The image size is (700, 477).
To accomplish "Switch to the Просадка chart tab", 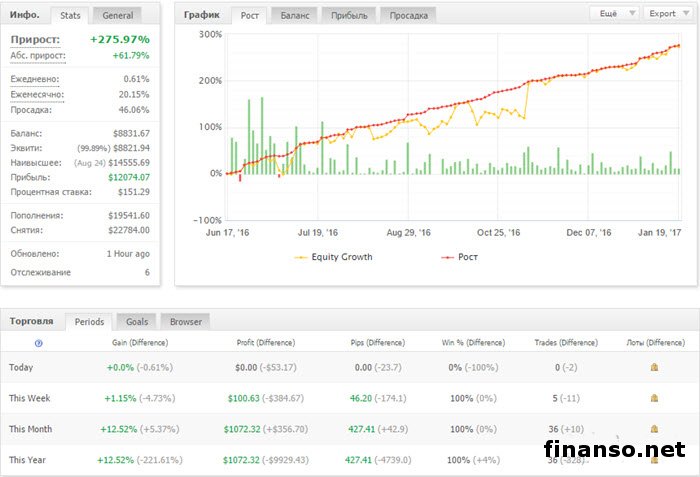I will [x=411, y=15].
